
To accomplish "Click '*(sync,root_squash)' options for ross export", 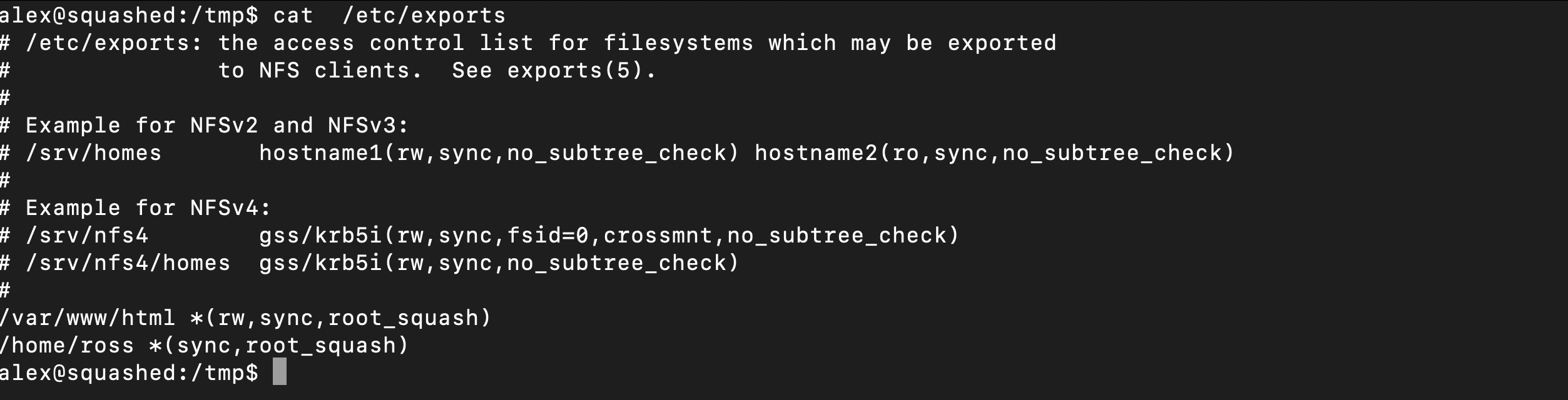I will pyautogui.click(x=300, y=346).
